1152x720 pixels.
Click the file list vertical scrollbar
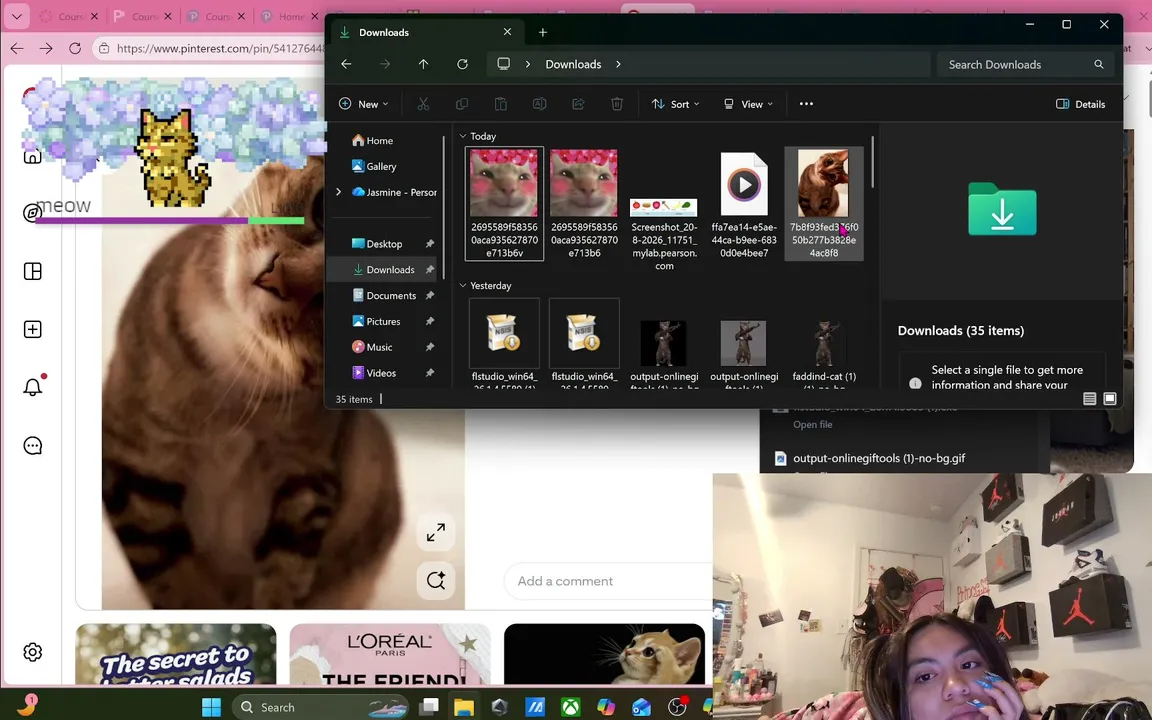tap(872, 162)
